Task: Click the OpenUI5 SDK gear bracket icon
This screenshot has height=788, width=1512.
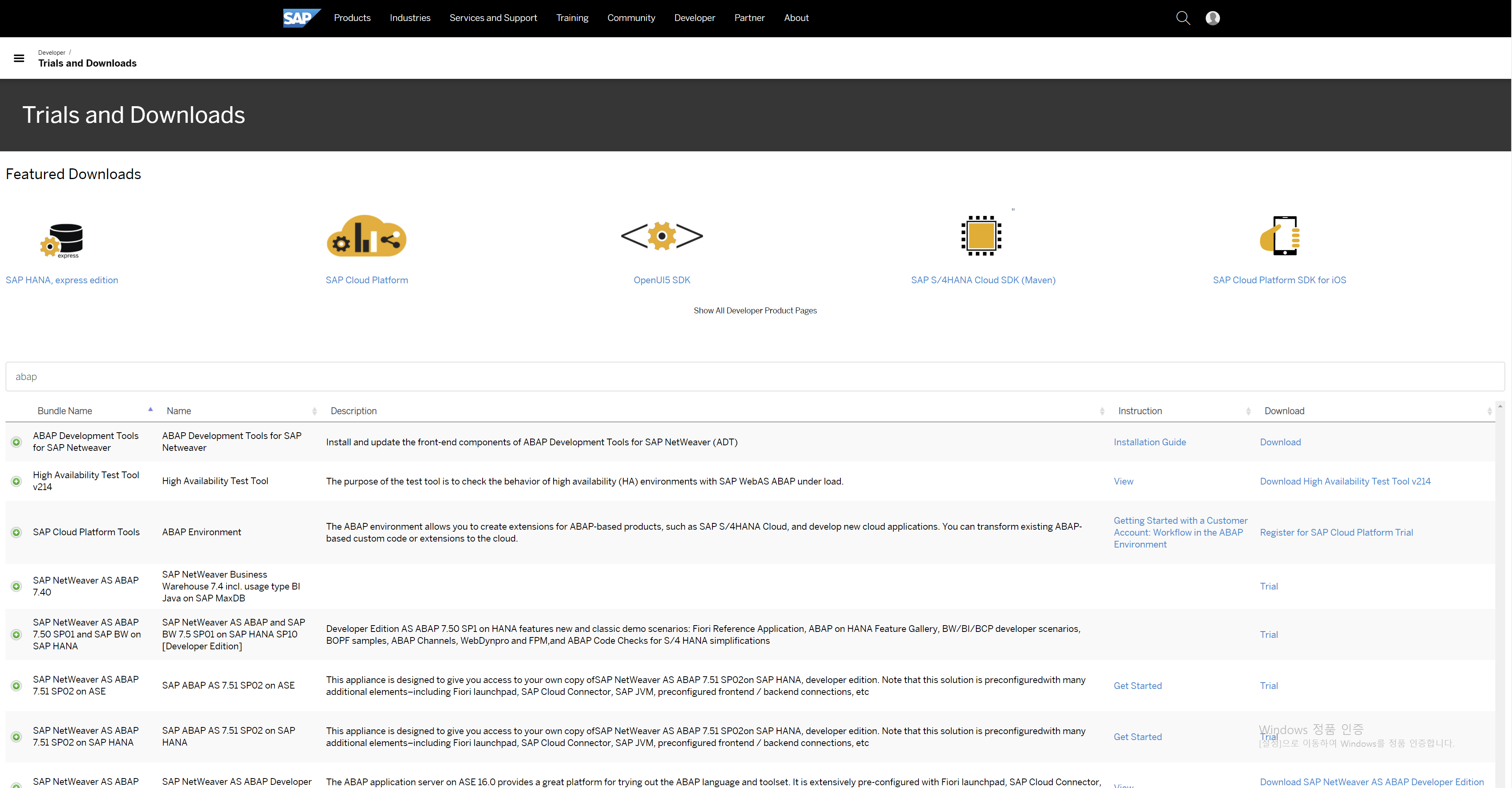Action: coord(662,236)
